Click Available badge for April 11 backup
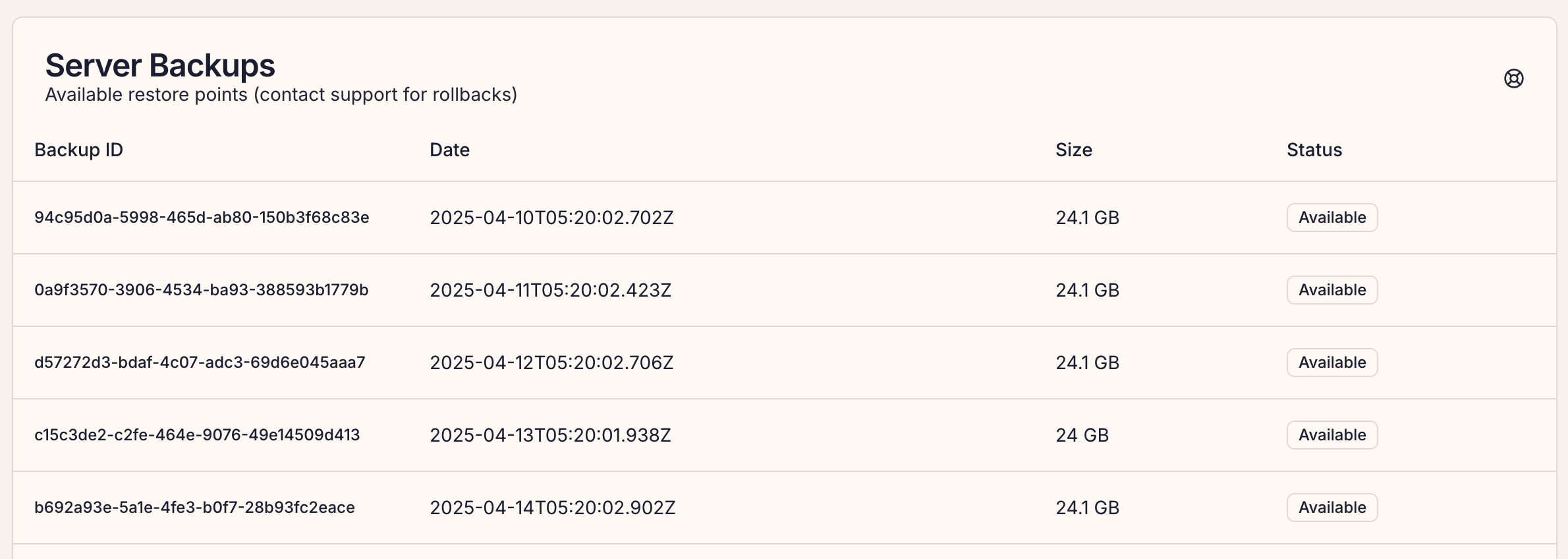 (x=1332, y=290)
